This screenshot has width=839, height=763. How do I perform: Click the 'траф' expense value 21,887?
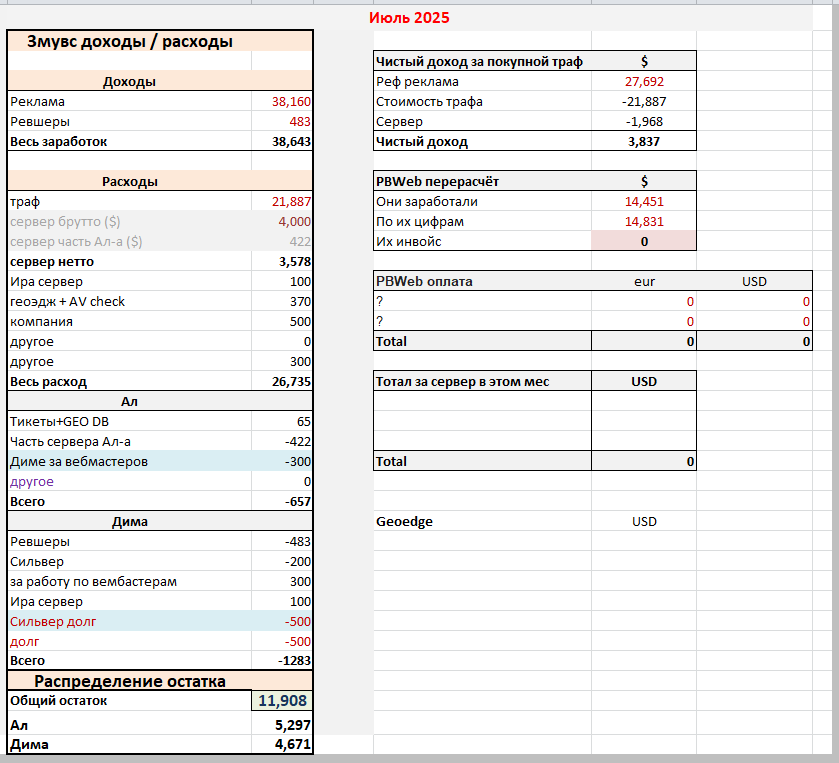pyautogui.click(x=291, y=202)
